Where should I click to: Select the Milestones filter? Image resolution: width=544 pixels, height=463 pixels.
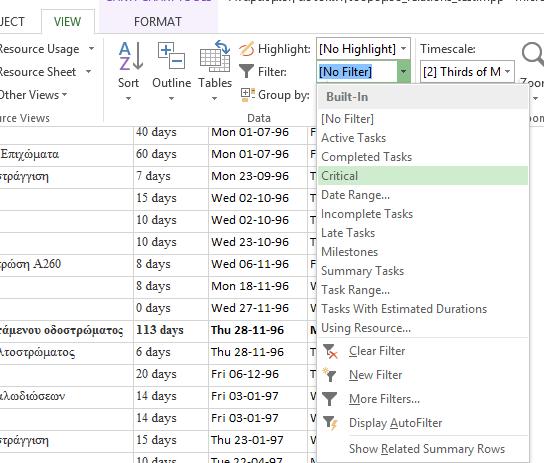423,252
